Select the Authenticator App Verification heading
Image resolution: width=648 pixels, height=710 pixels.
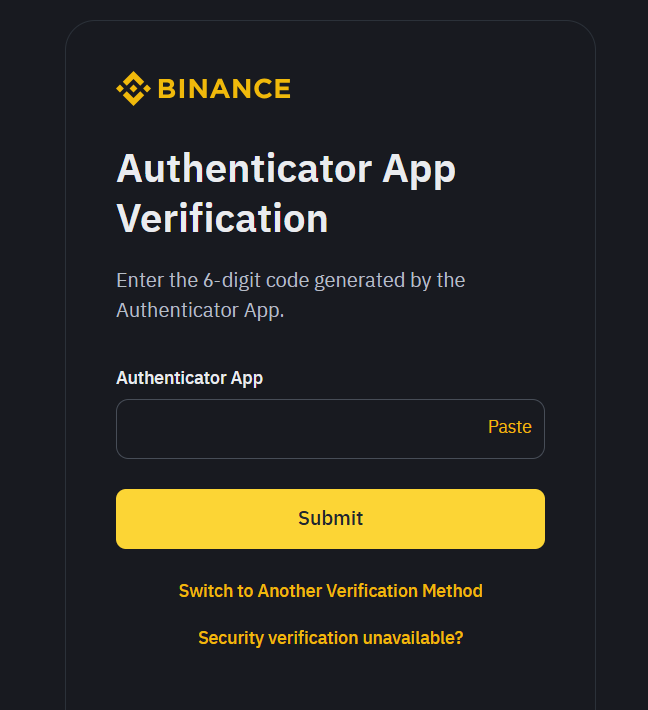(286, 193)
